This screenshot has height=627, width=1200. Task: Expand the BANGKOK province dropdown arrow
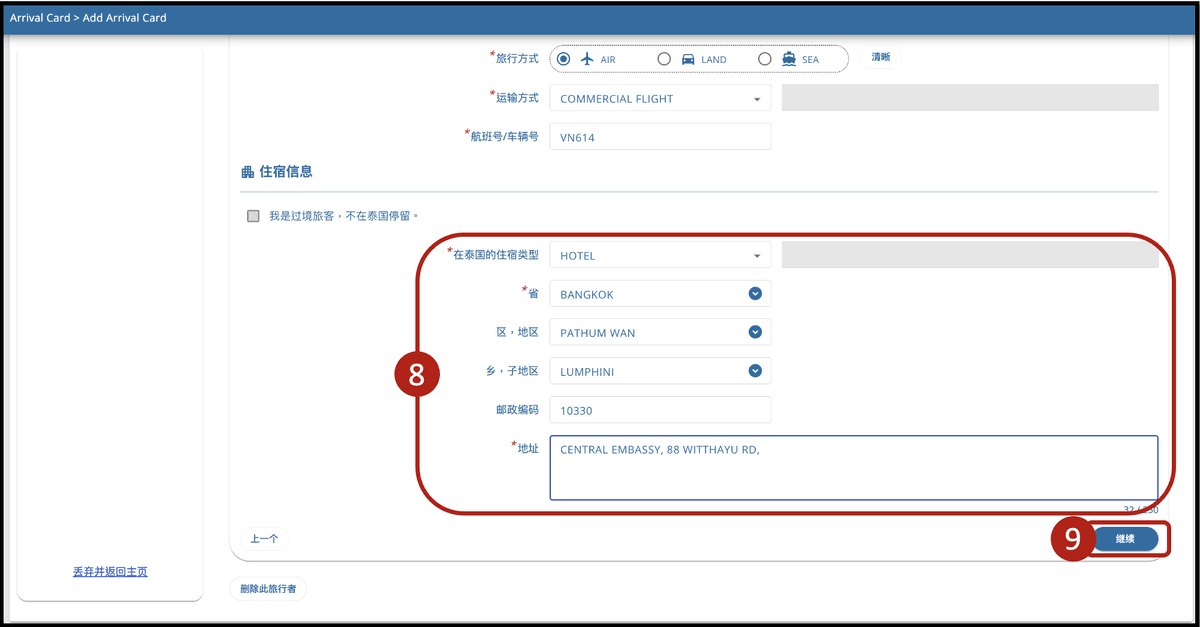755,294
